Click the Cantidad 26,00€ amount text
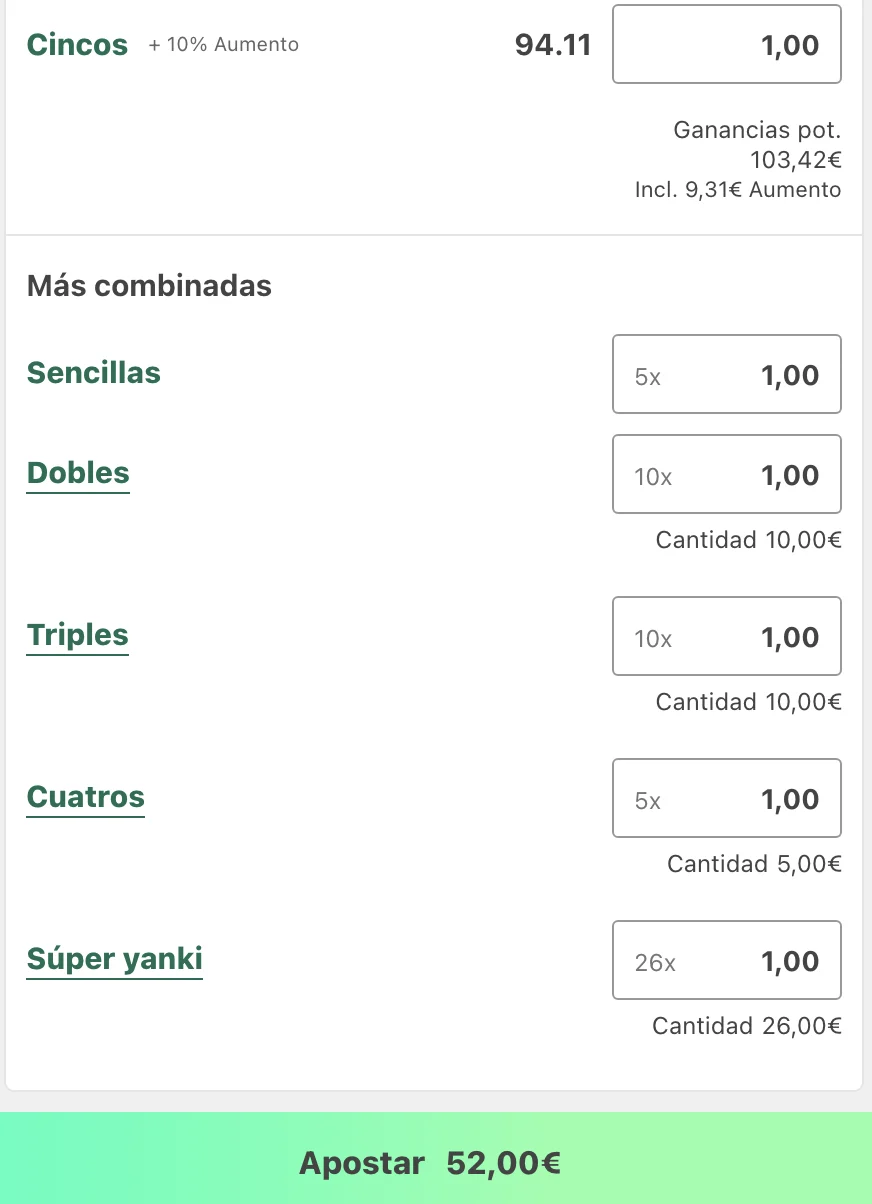872x1204 pixels. coord(746,1026)
